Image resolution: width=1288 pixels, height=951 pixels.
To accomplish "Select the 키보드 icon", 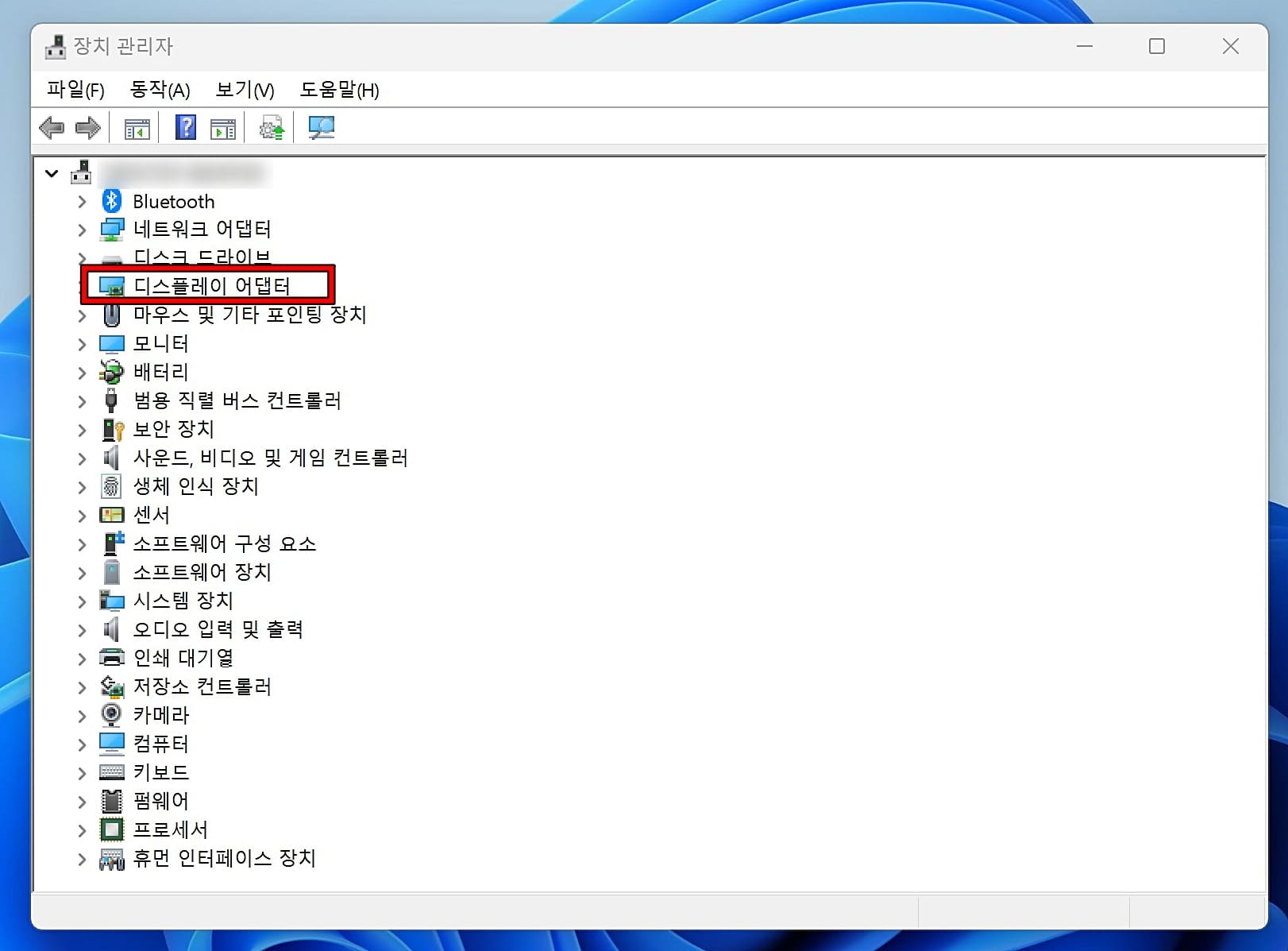I will 112,772.
